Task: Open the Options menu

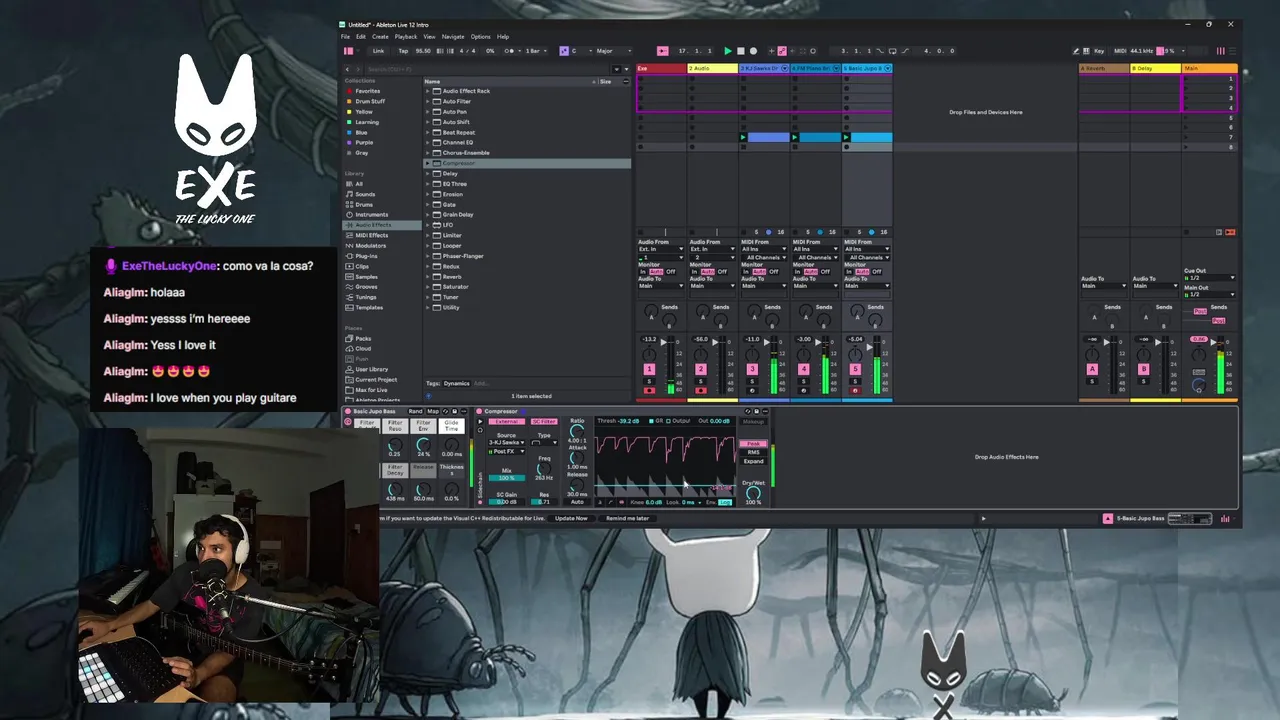Action: click(480, 37)
